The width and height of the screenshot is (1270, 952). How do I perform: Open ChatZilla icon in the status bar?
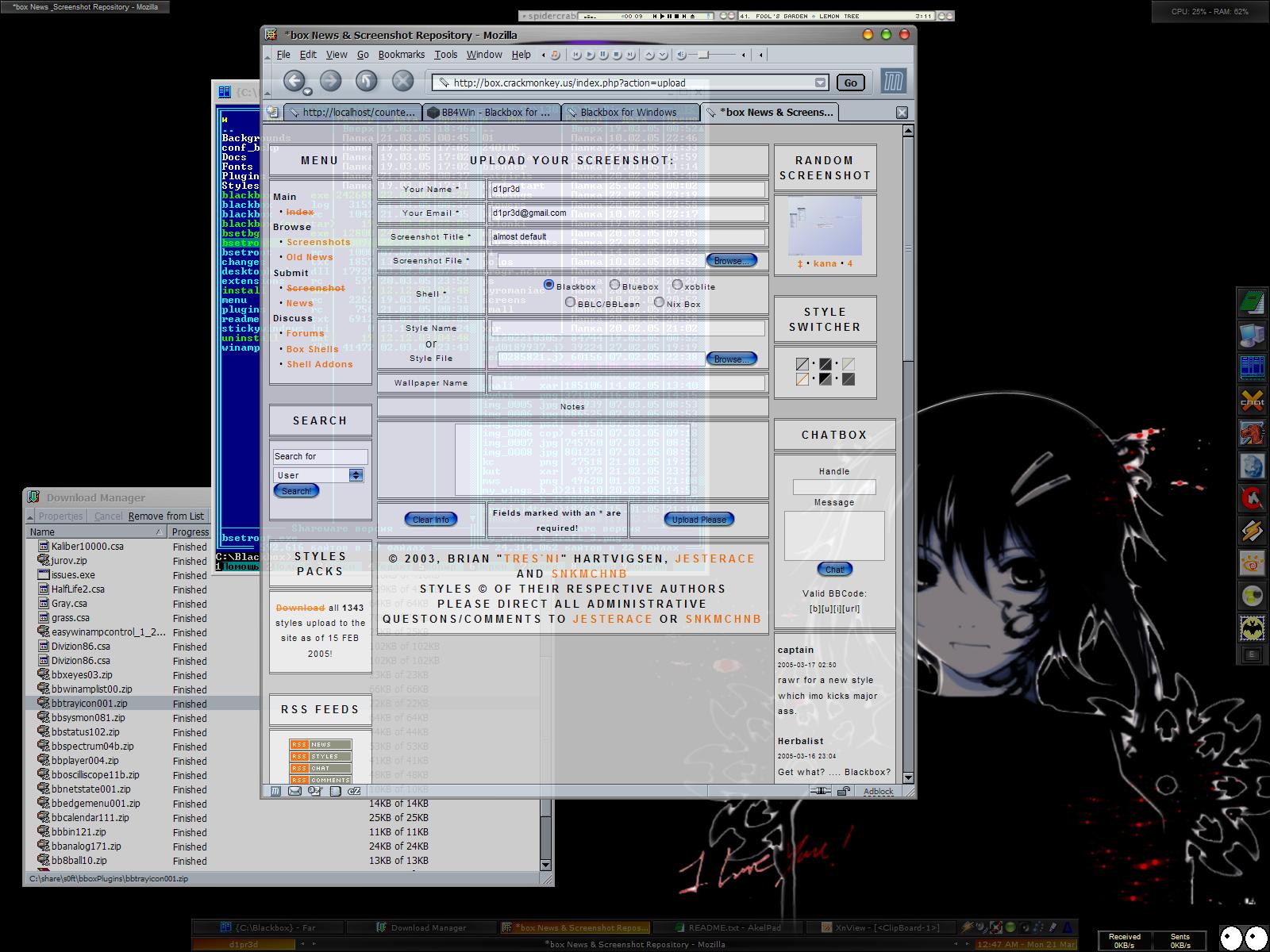point(355,791)
